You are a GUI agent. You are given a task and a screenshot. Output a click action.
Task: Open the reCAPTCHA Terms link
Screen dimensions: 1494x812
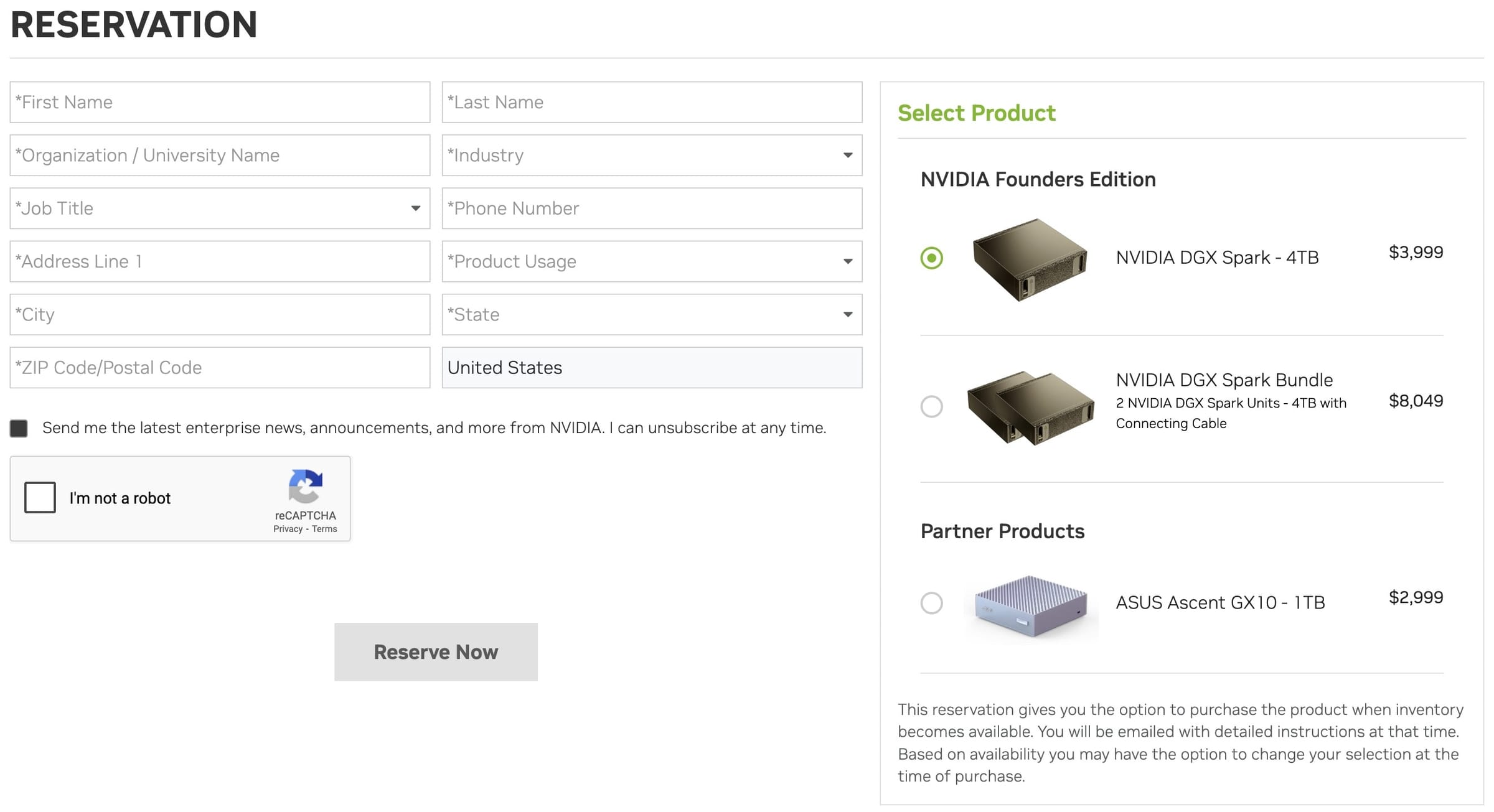[x=324, y=528]
